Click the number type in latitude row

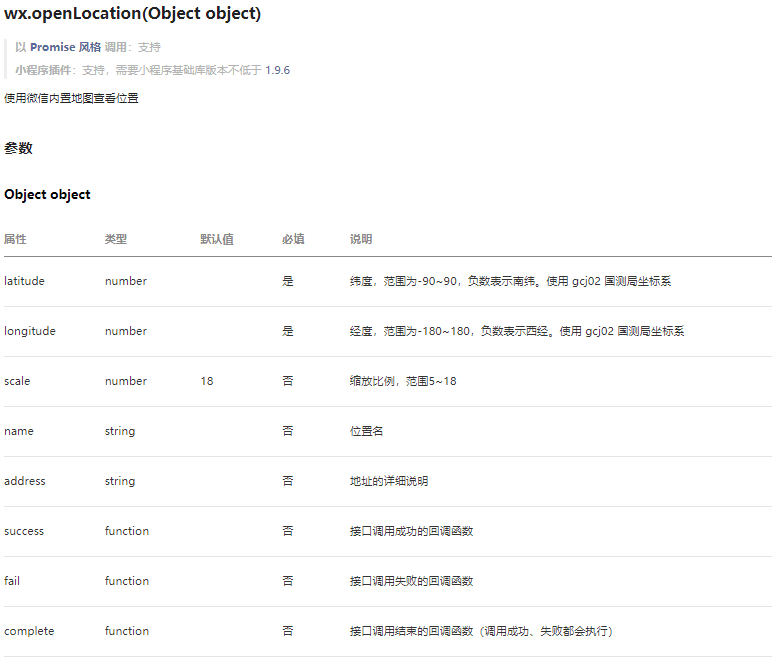(126, 281)
